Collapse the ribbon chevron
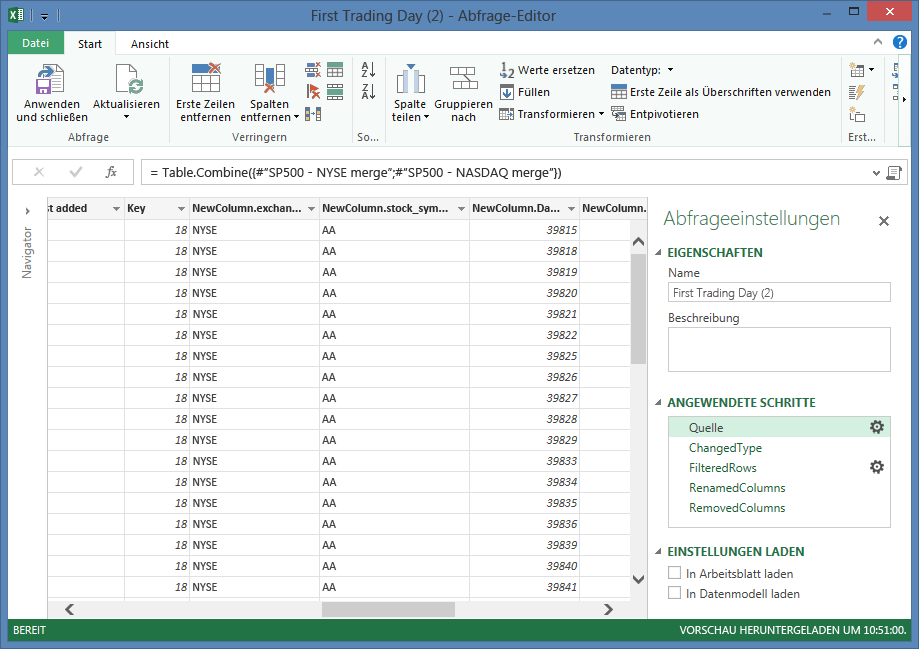Viewport: 919px width, 649px height. tap(877, 42)
